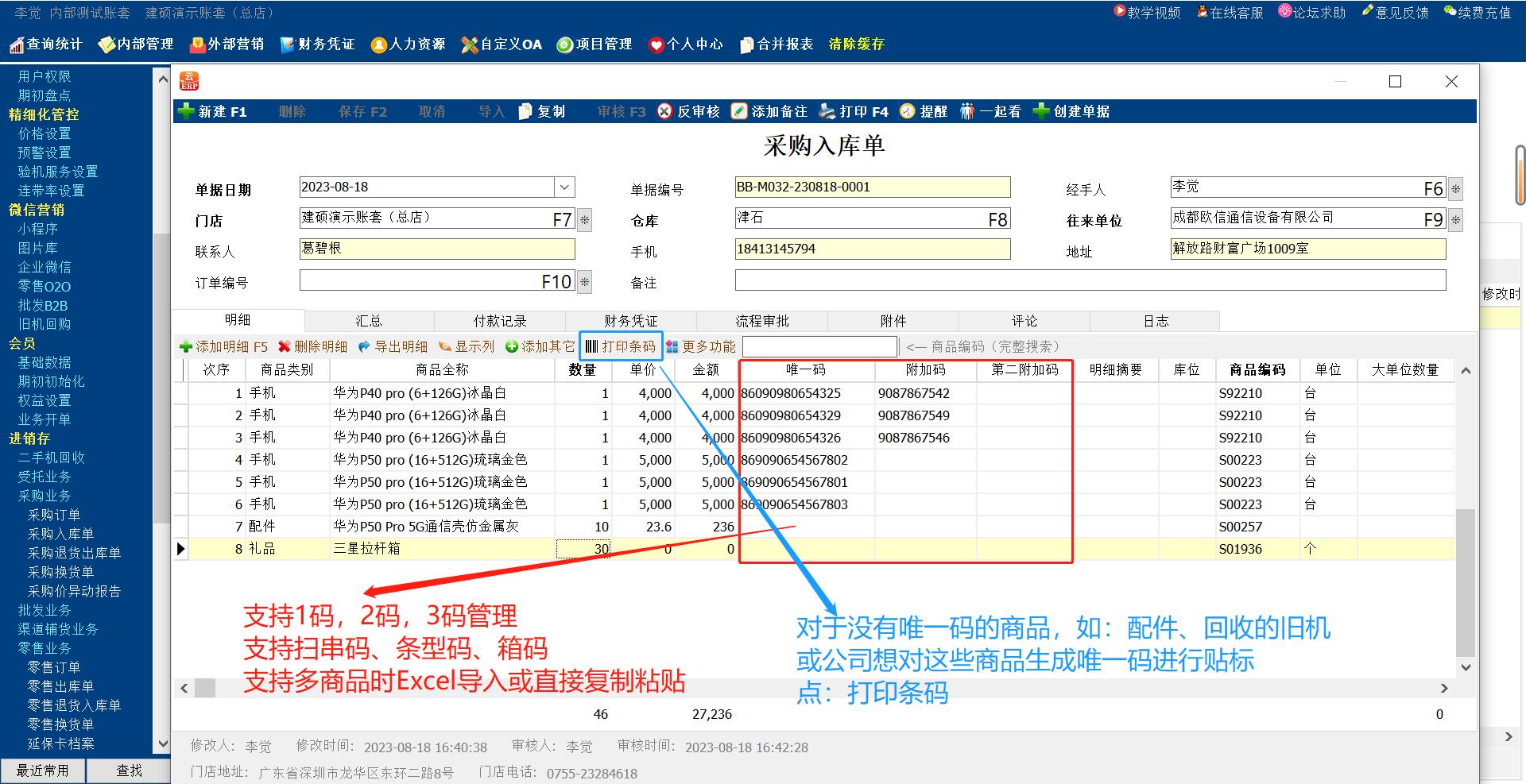Viewport: 1526px width, 784px height.
Task: Click the 提醒 clock icon
Action: pyautogui.click(x=908, y=111)
